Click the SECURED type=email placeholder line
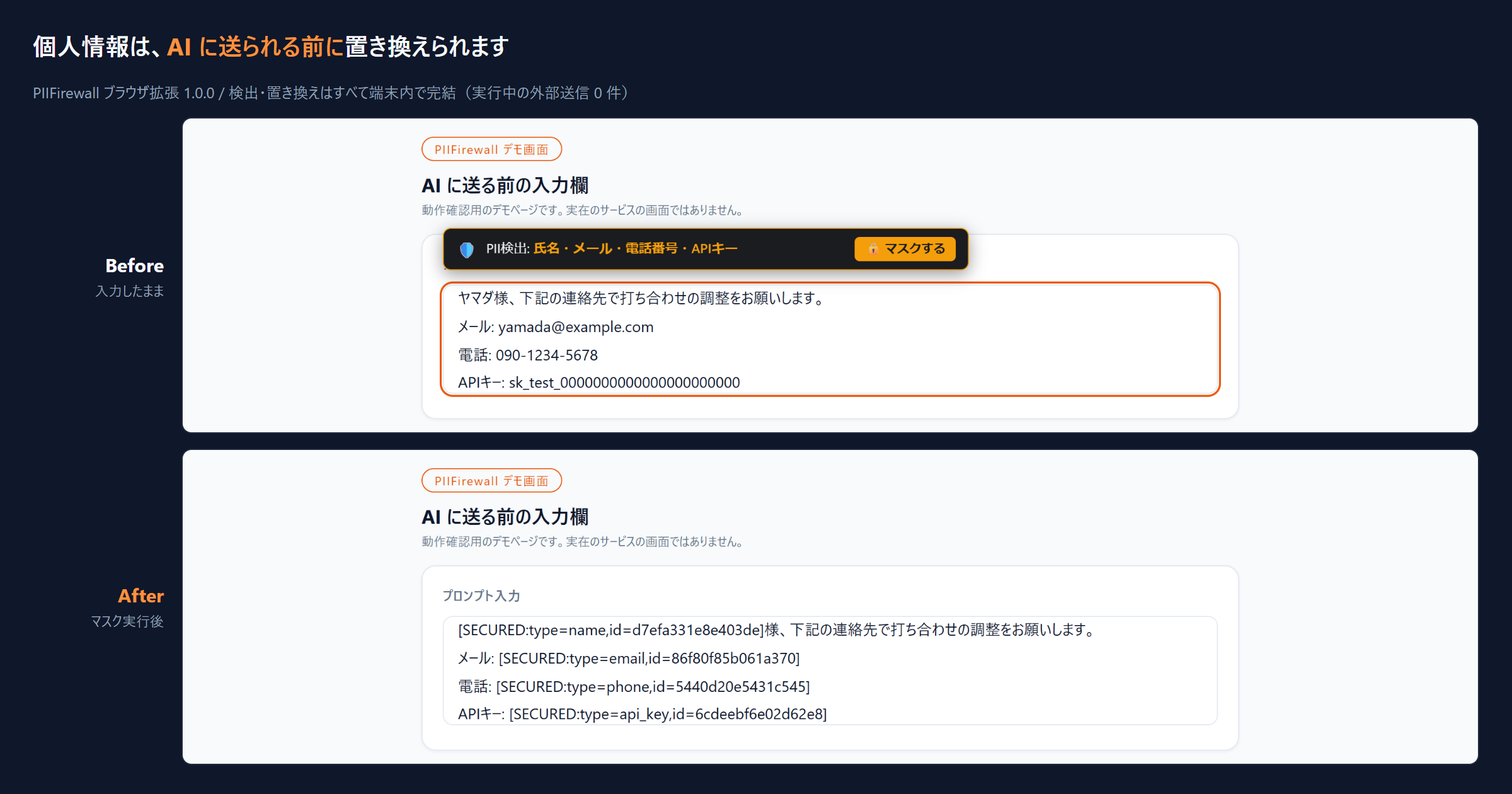The image size is (1512, 794). click(629, 659)
